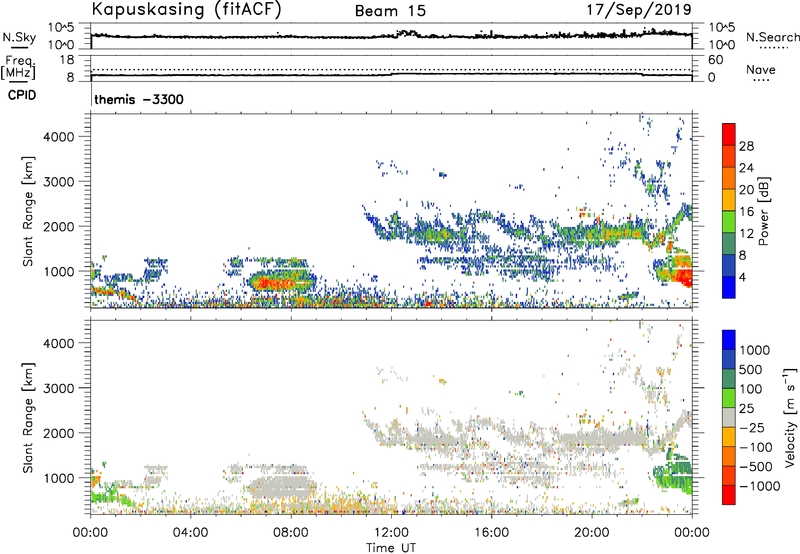This screenshot has width=800, height=554.
Task: Click the 'Power [dB]' colorbar label
Action: (x=763, y=211)
